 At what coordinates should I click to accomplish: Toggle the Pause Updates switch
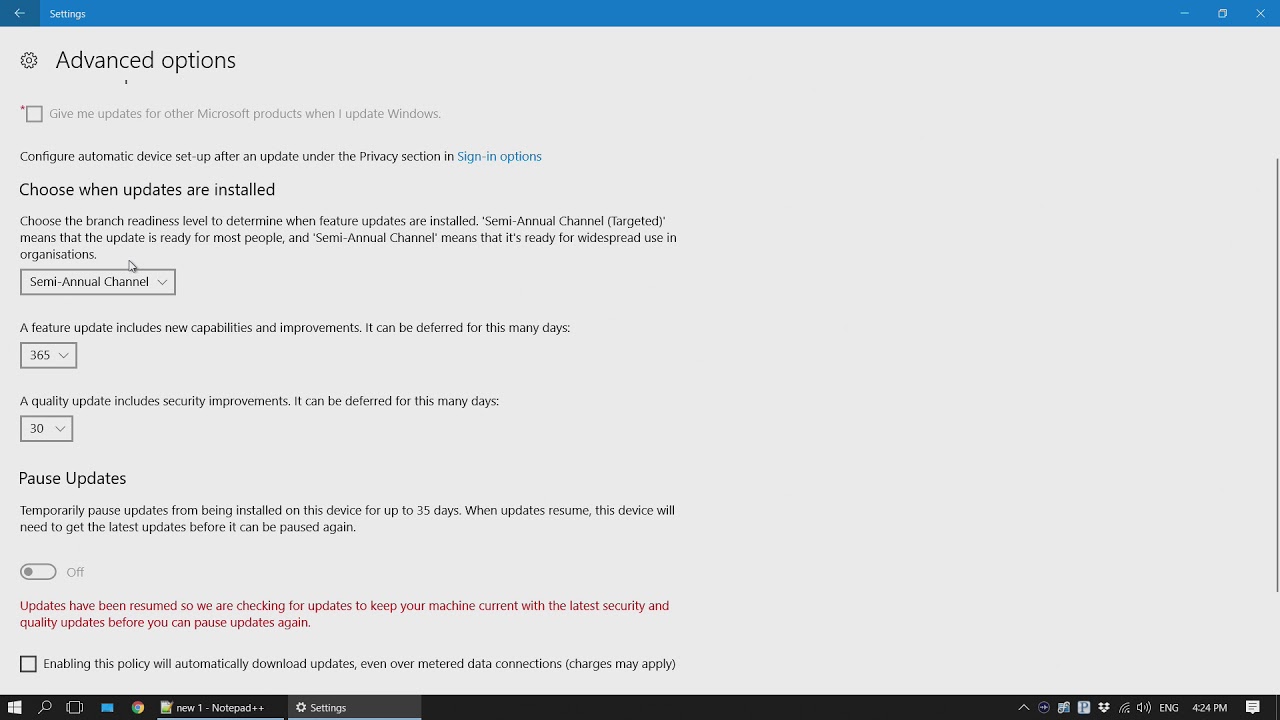pos(38,572)
